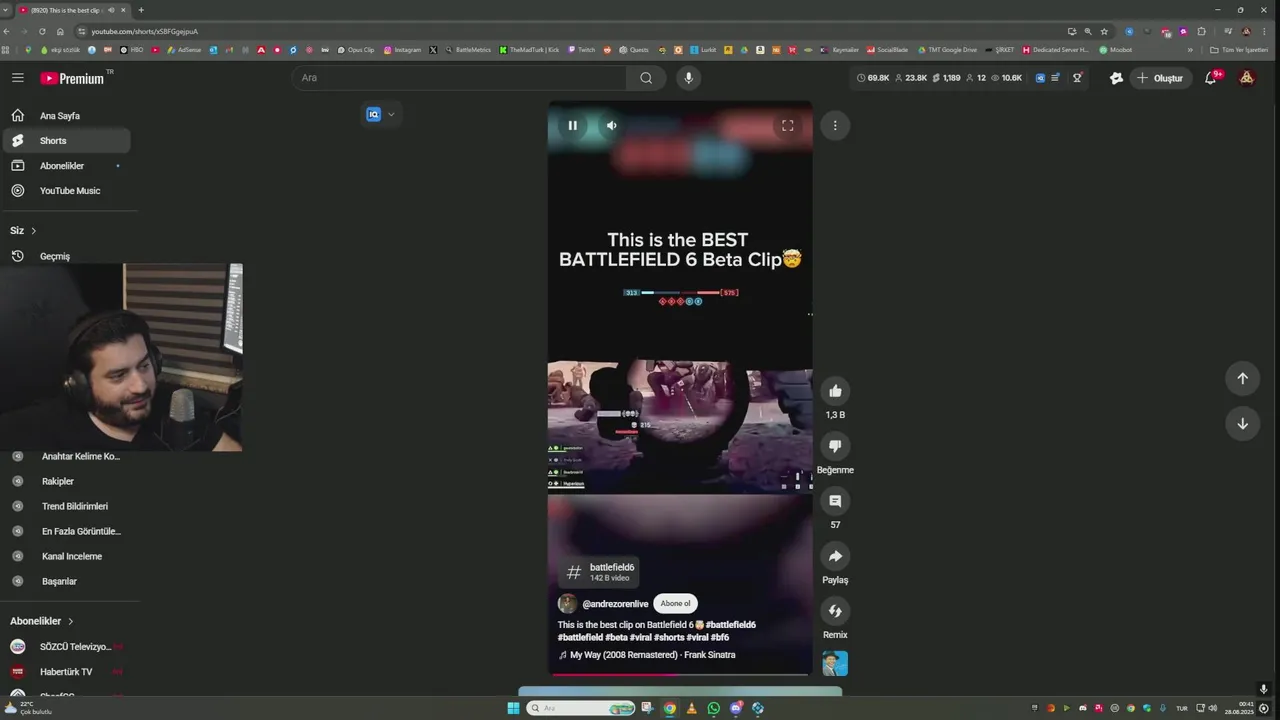Open WhatsApp from taskbar
1280x720 pixels.
click(713, 708)
